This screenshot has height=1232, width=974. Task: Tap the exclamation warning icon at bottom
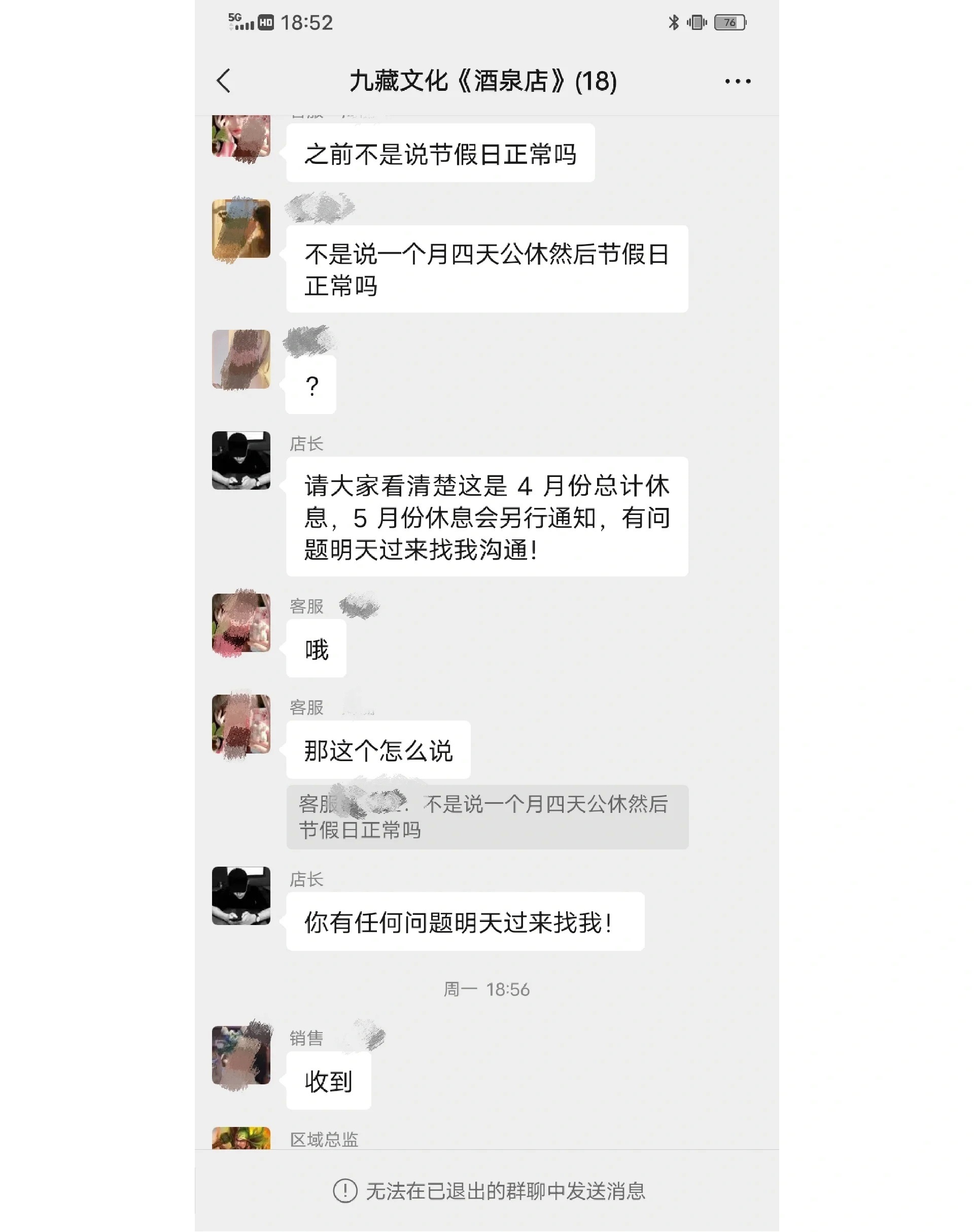tap(345, 1191)
